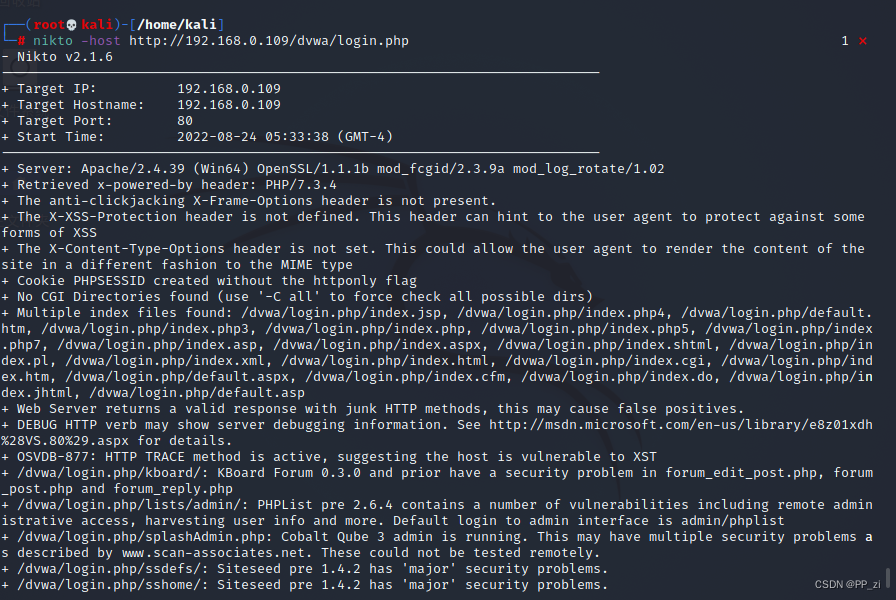The width and height of the screenshot is (896, 600).
Task: Click the Nikto v2.1.6 version line
Action: tap(65, 56)
